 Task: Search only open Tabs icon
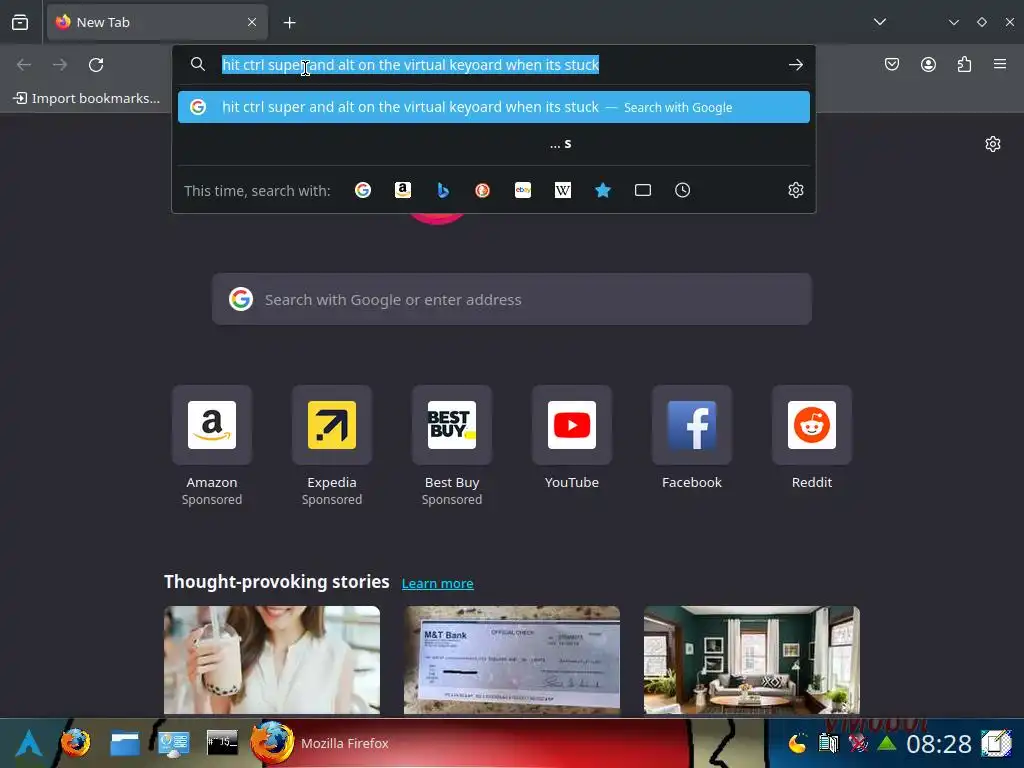click(x=643, y=190)
